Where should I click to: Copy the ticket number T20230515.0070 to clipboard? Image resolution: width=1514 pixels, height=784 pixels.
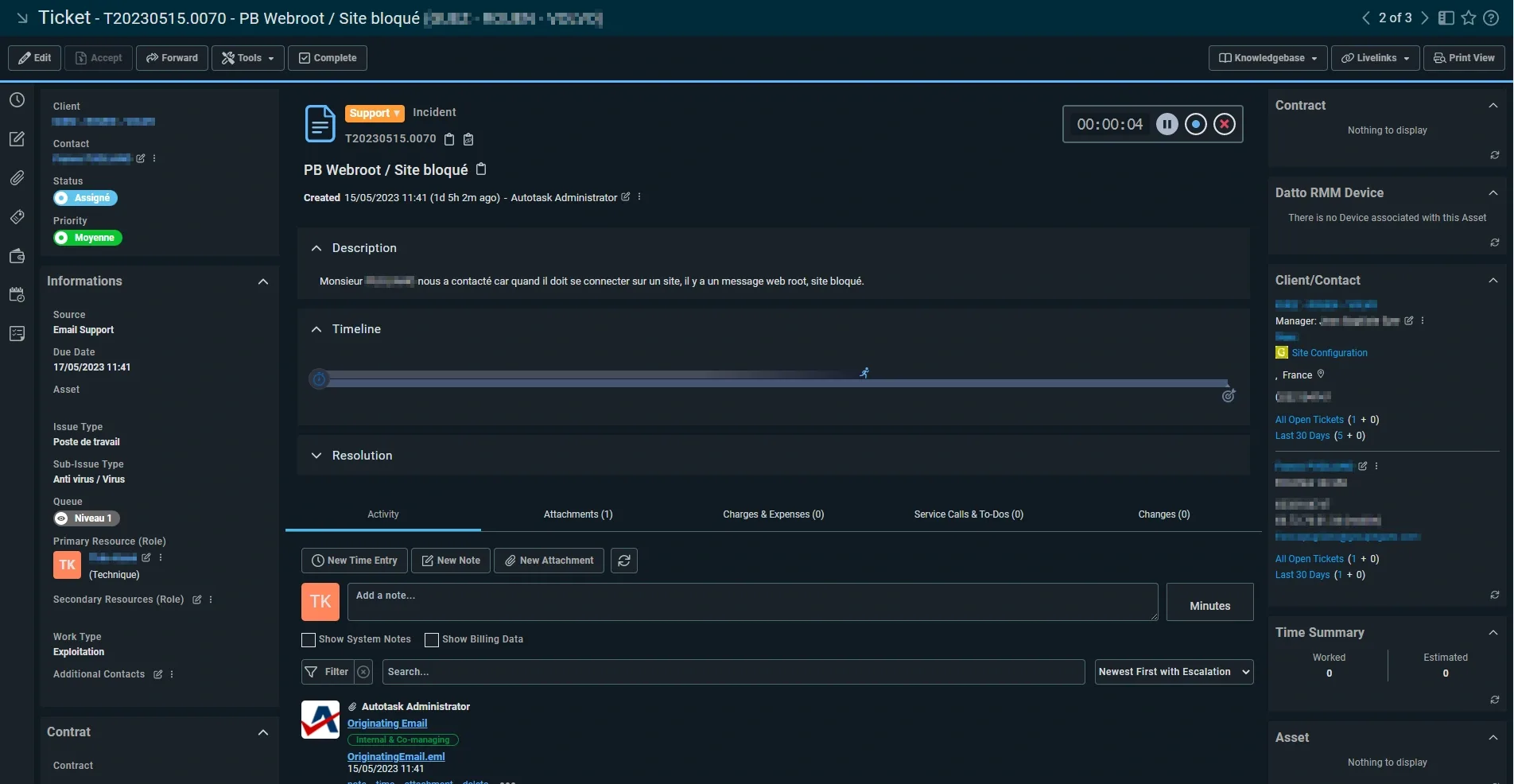point(449,139)
